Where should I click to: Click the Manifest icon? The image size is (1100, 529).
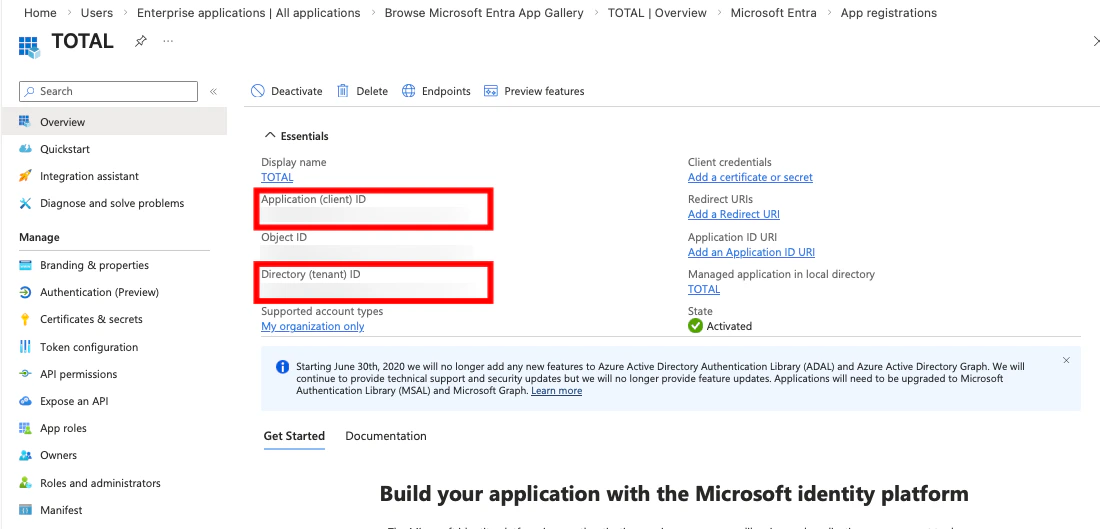pyautogui.click(x=25, y=510)
